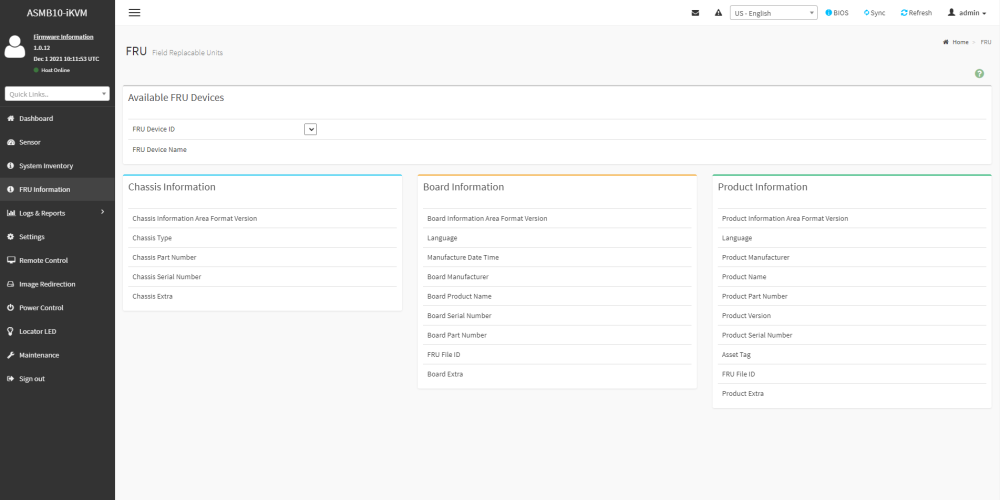Image resolution: width=1000 pixels, height=500 pixels.
Task: Click the Refresh button in the top bar
Action: [916, 13]
